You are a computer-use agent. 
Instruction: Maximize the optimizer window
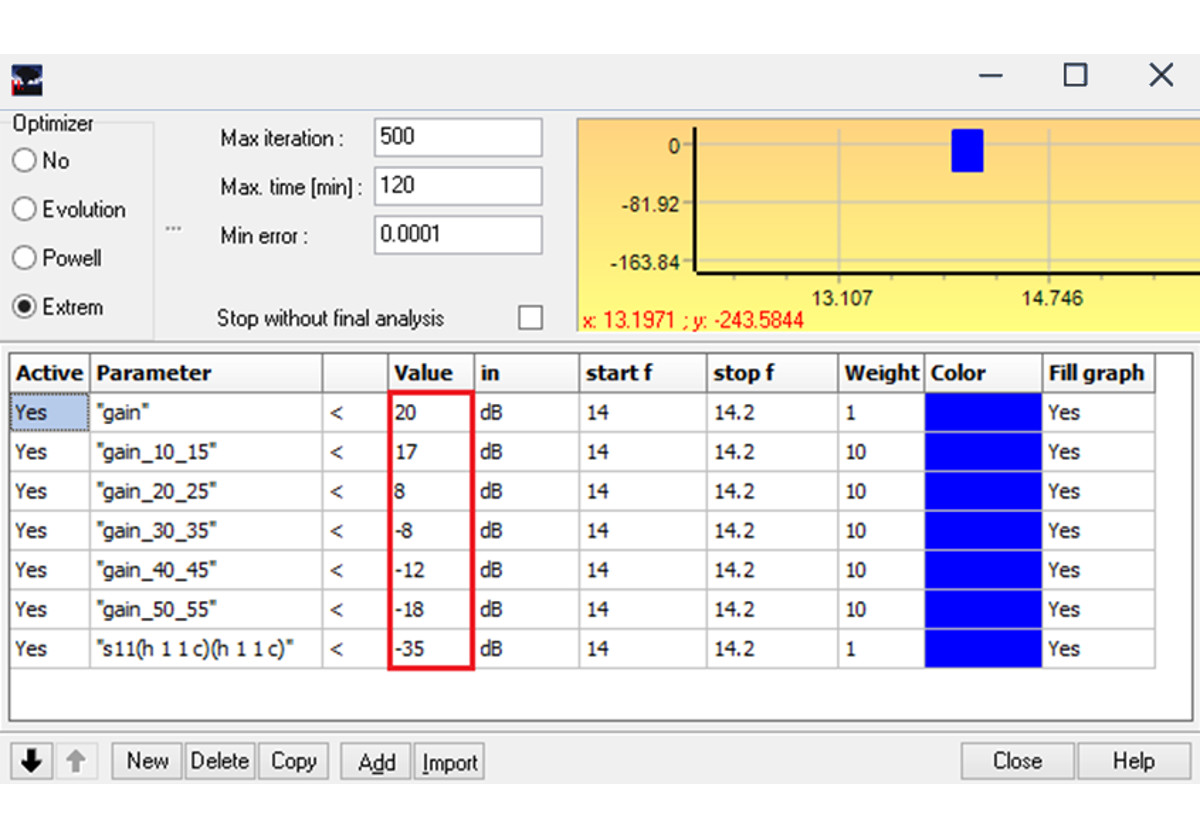[x=1075, y=75]
